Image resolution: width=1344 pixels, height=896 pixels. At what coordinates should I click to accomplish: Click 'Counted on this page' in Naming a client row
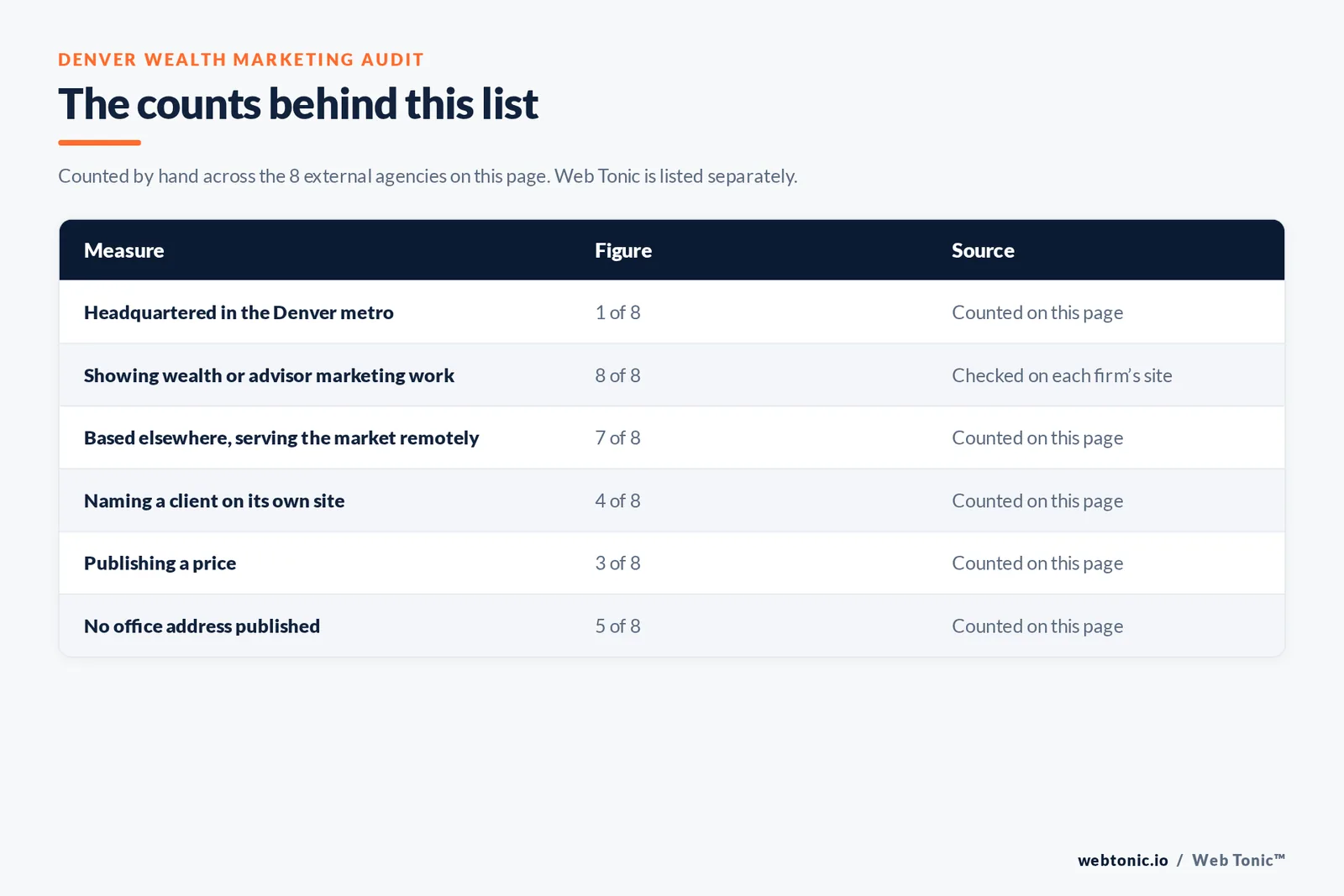click(1037, 500)
